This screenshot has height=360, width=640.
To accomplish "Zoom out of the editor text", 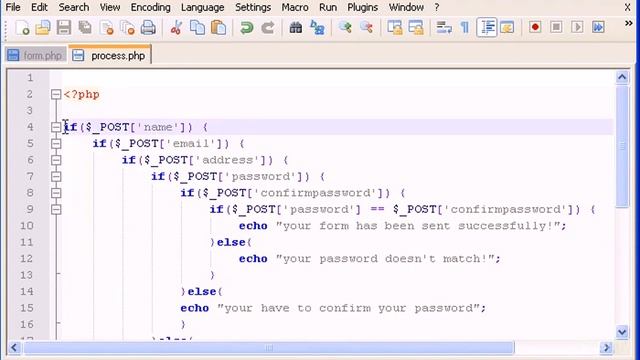I will [367, 28].
